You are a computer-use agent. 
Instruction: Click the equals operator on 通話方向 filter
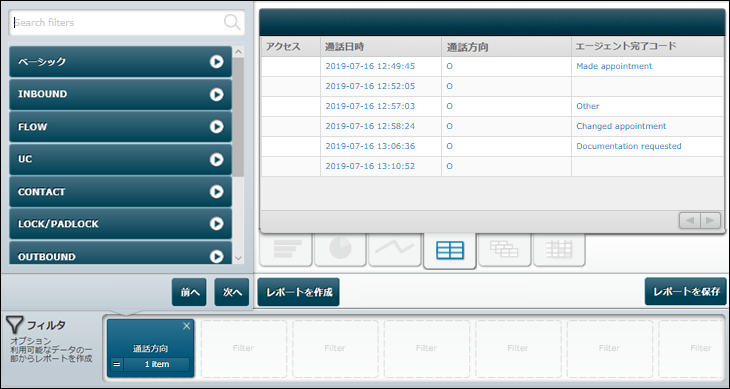pos(117,364)
